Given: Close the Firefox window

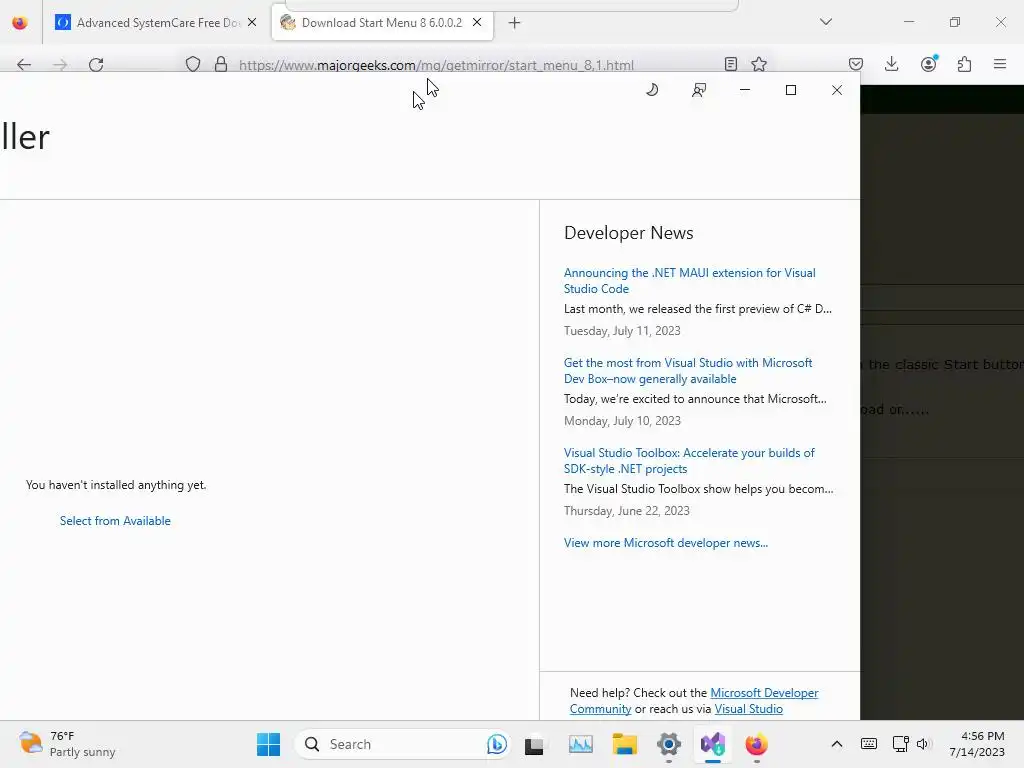Looking at the screenshot, I should pos(1000,22).
